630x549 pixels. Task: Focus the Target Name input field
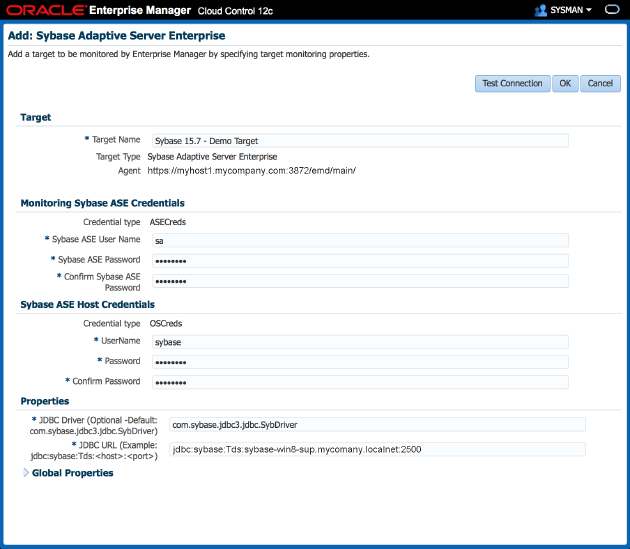point(360,141)
